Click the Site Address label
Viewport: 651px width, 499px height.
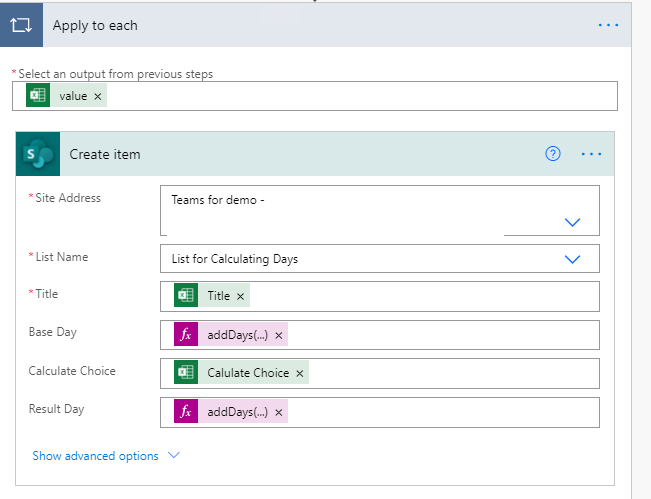point(68,198)
